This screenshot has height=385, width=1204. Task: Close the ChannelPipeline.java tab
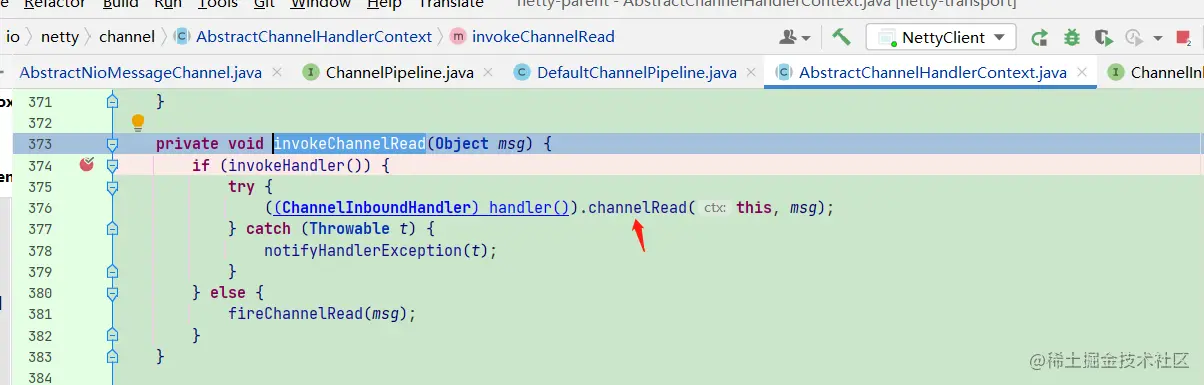(487, 73)
